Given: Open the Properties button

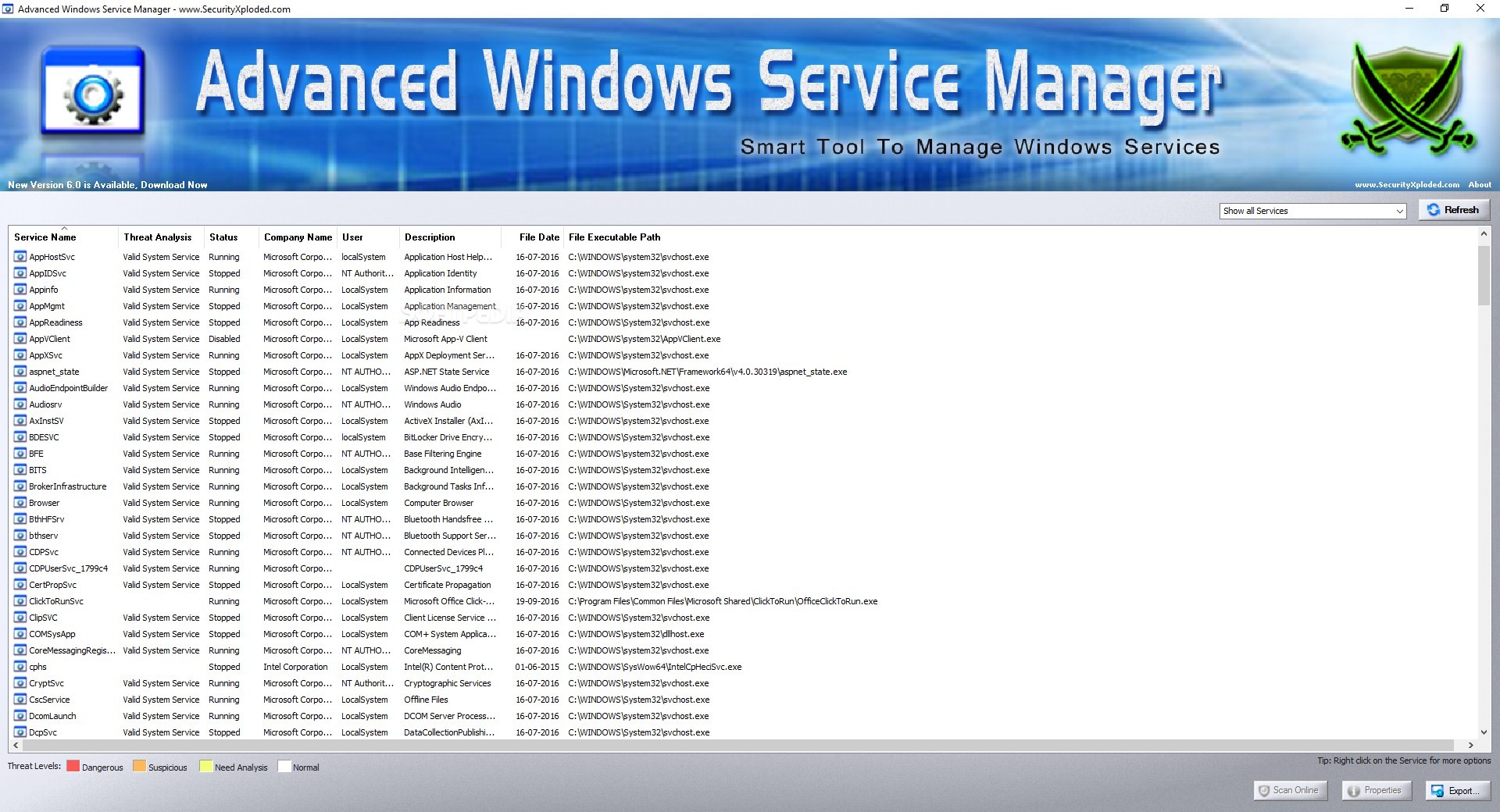Looking at the screenshot, I should (x=1376, y=790).
